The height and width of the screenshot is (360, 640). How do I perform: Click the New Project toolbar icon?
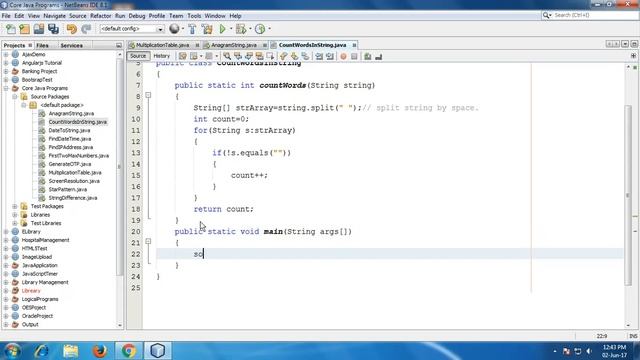tap(24, 29)
